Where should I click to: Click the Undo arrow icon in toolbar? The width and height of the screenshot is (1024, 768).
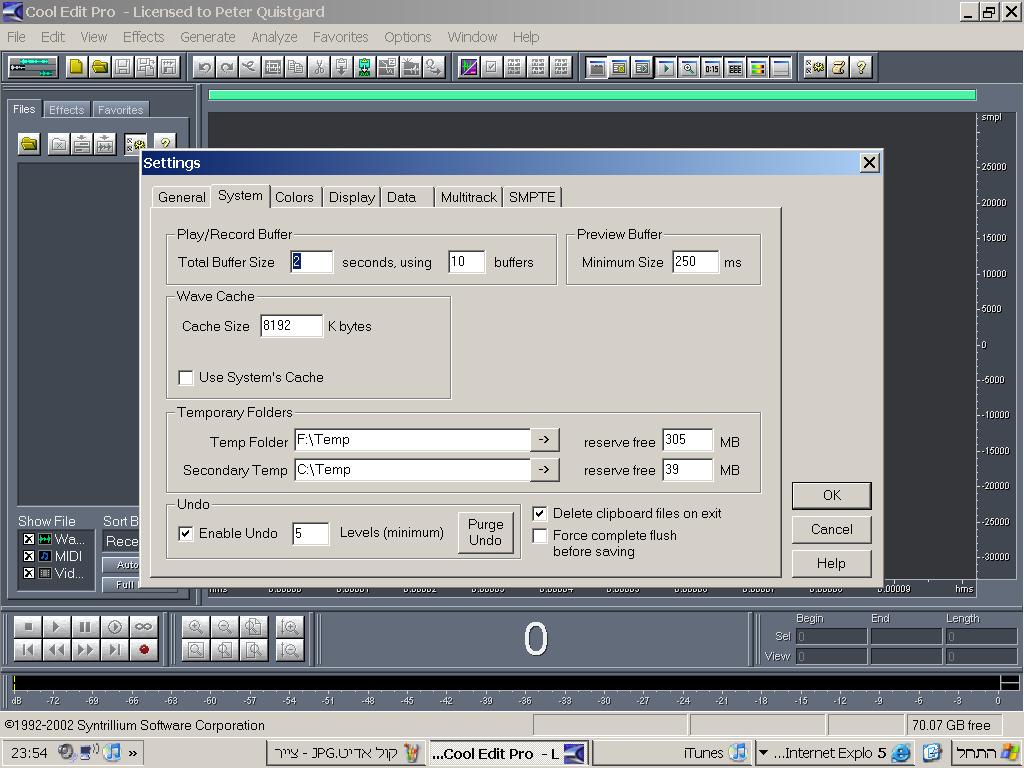tap(204, 67)
